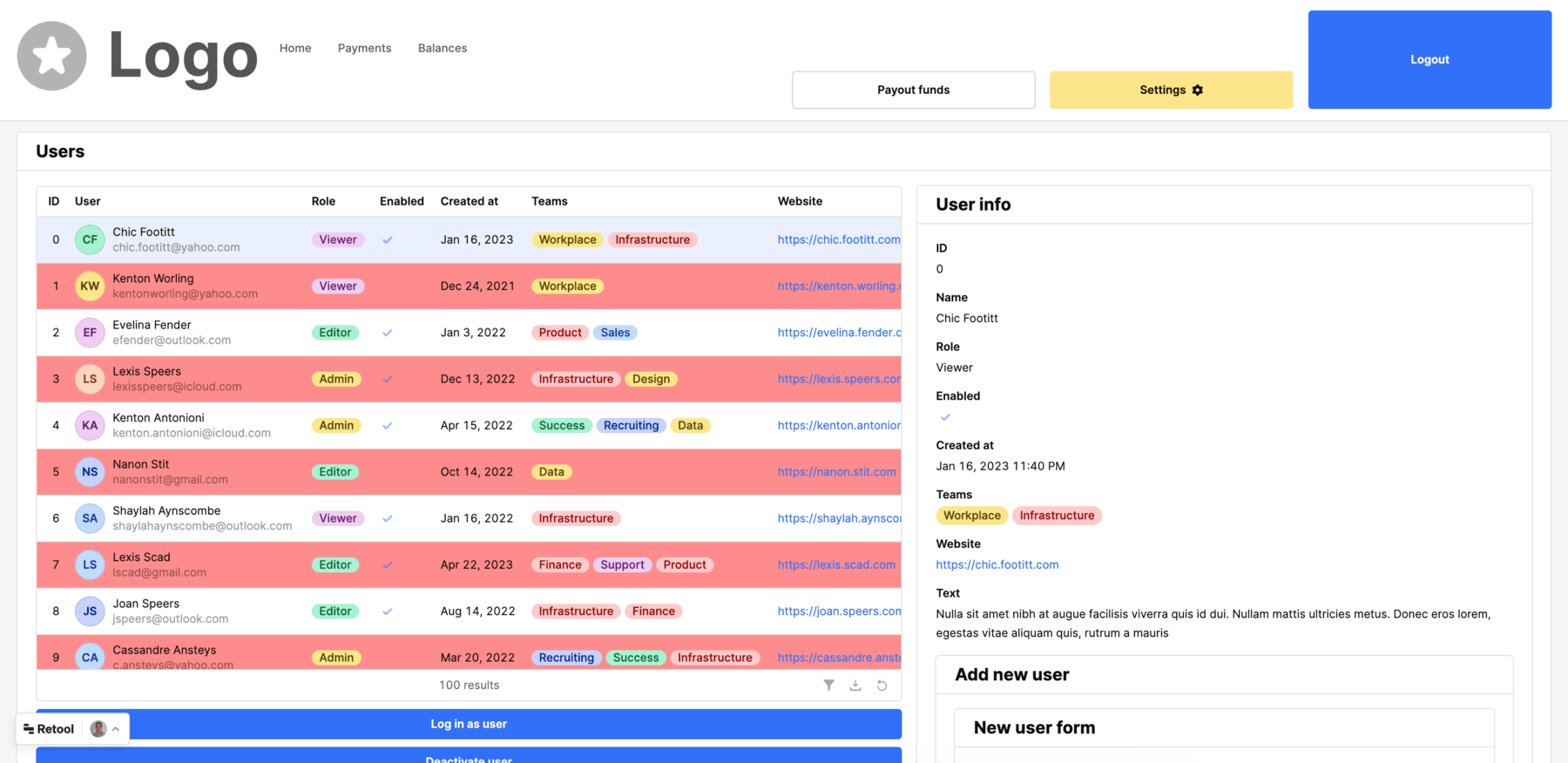Open the Retool user avatar
The height and width of the screenshot is (763, 1568).
pyautogui.click(x=98, y=729)
